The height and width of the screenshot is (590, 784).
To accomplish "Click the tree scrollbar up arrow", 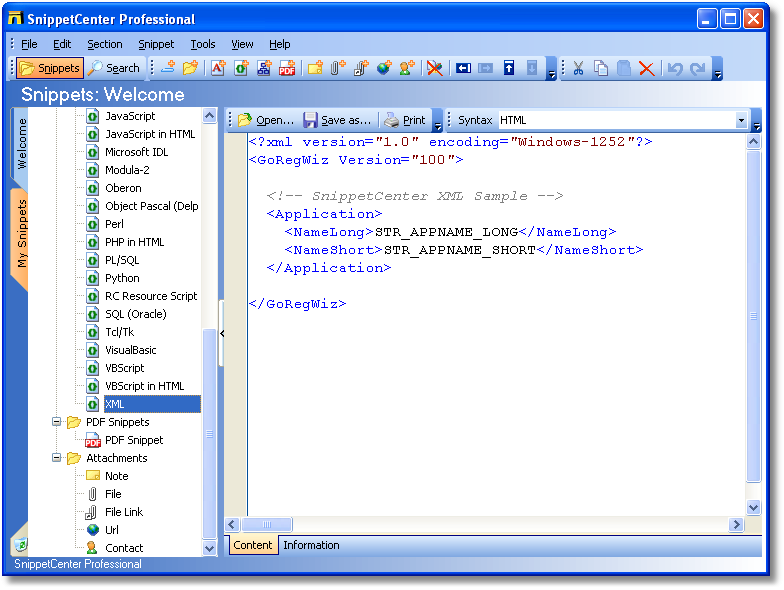I will click(x=210, y=116).
